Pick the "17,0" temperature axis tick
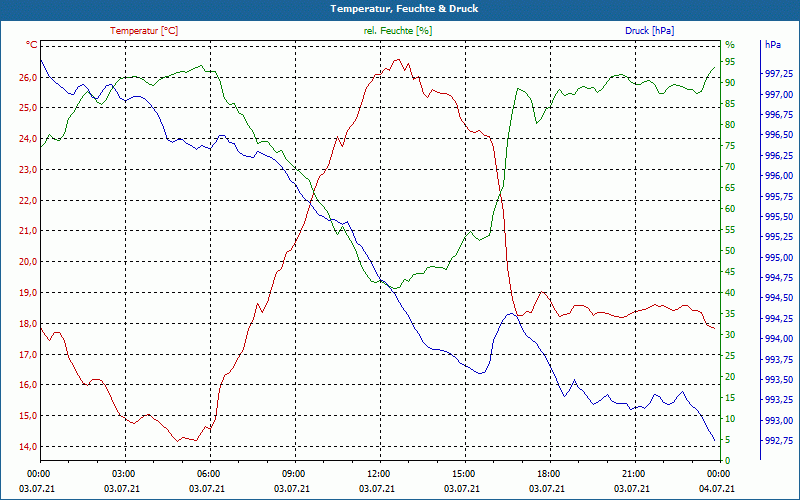Screen dimensions: 800x500 coord(28,354)
